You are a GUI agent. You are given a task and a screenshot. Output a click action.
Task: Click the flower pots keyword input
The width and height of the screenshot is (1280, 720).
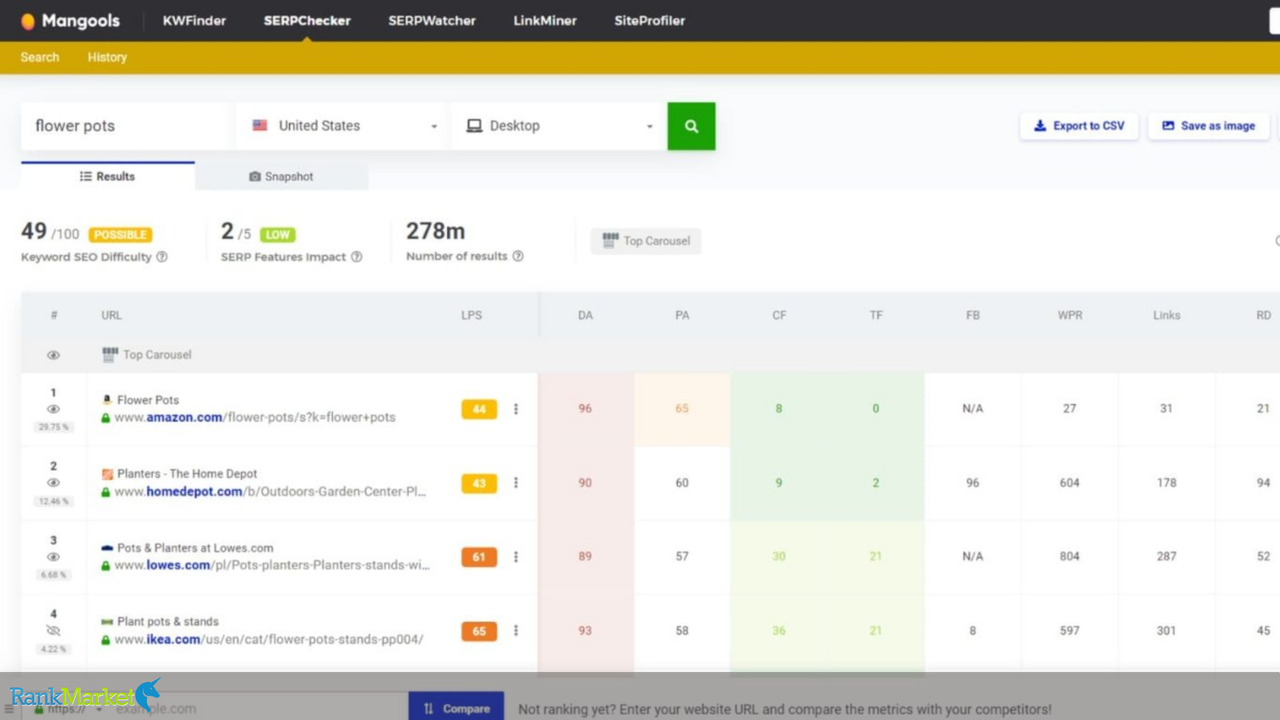126,126
